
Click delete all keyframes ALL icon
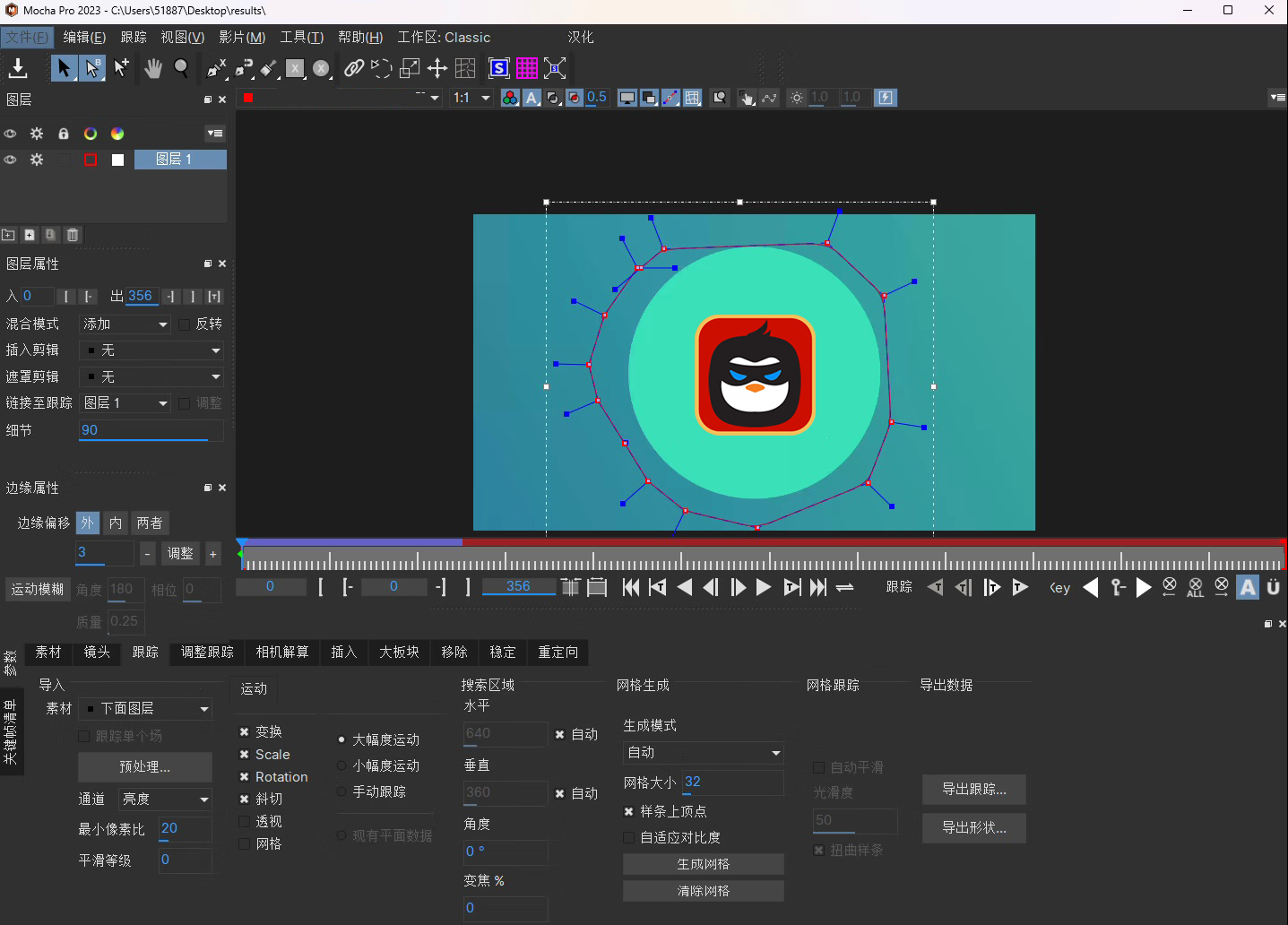pos(1196,587)
